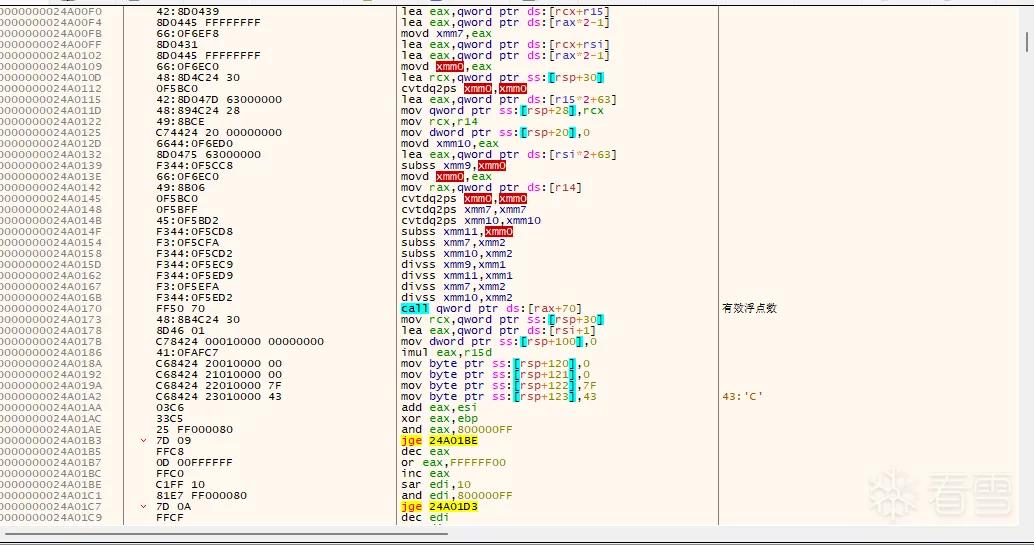The width and height of the screenshot is (1034, 545).
Task: Click the jump arrow beside bytes 7D 0A
Action: pyautogui.click(x=143, y=506)
